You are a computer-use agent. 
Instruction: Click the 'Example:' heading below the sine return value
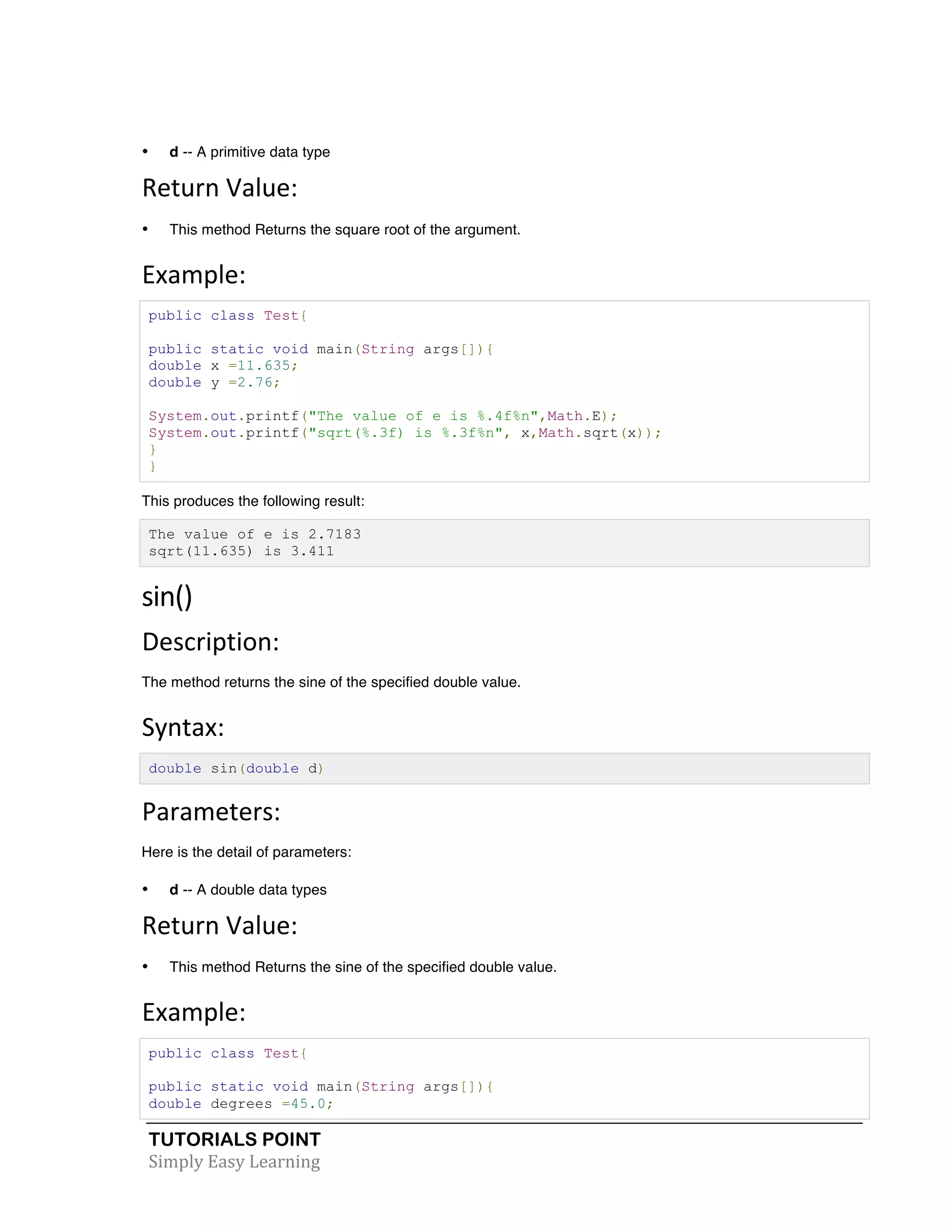tap(194, 1013)
